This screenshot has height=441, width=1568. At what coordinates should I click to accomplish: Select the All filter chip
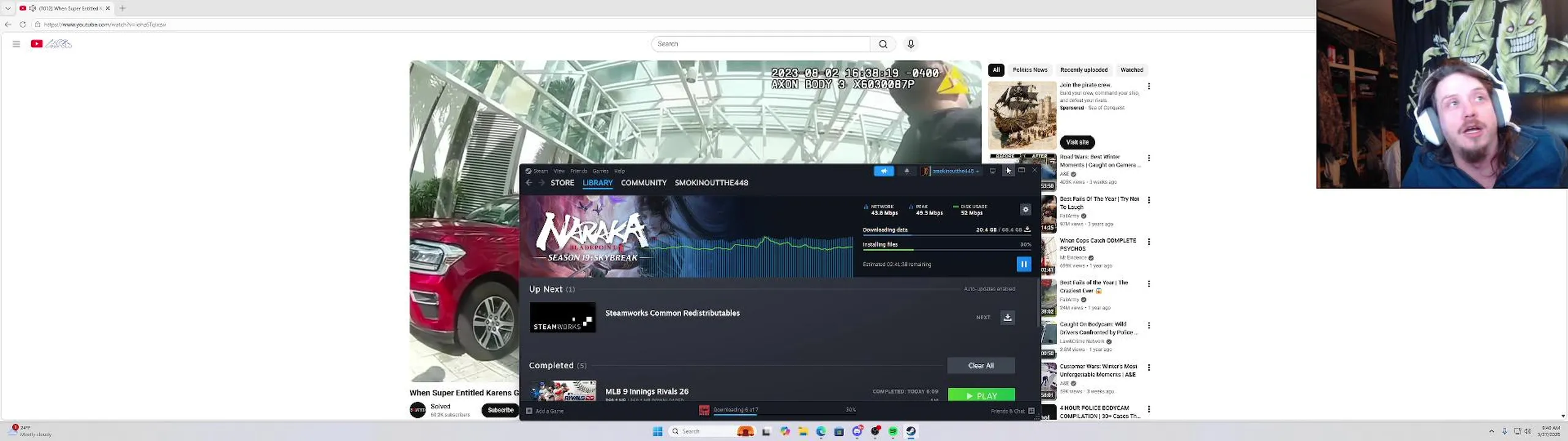pos(996,70)
